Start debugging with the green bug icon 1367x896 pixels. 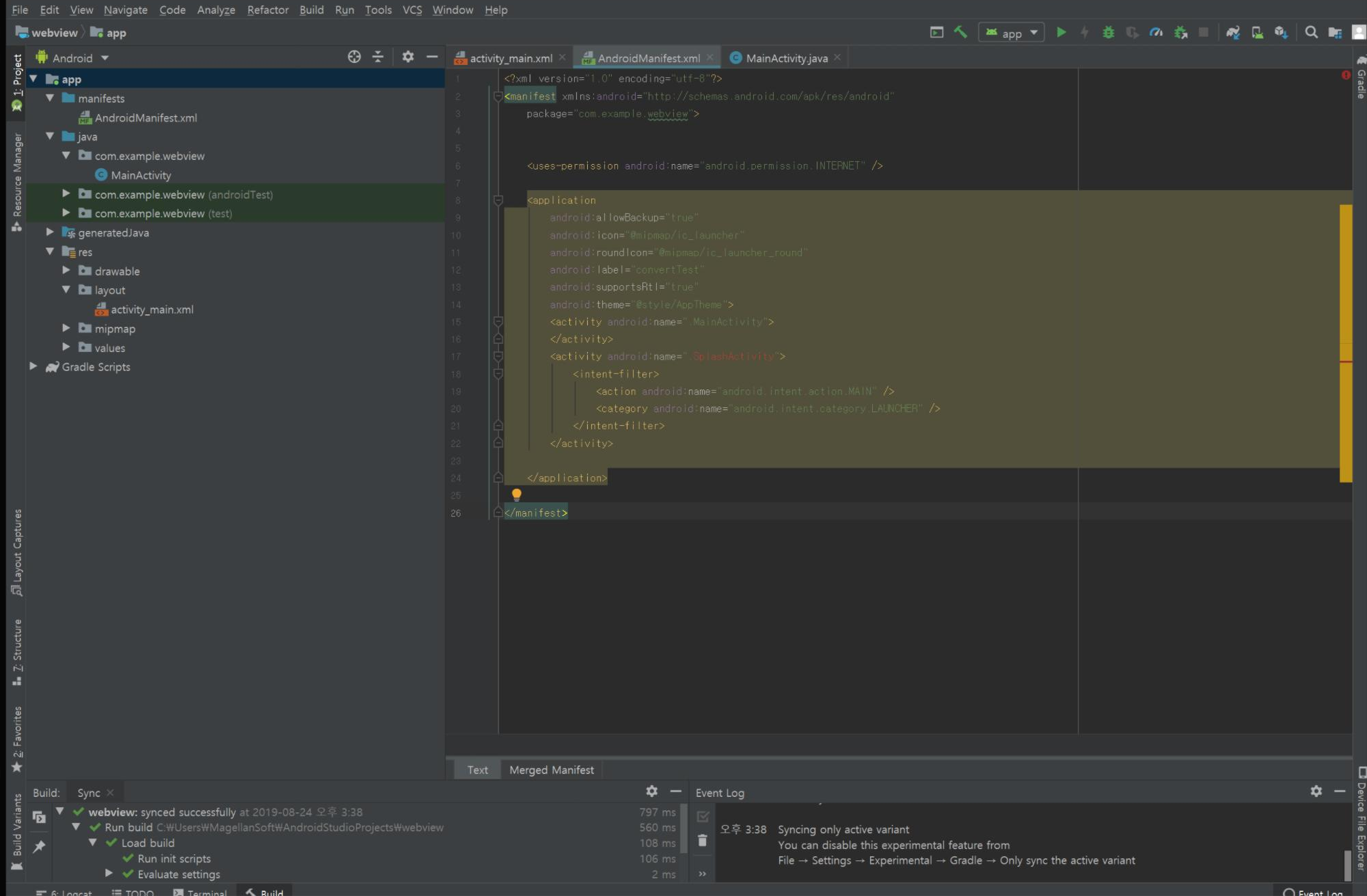[x=1108, y=32]
